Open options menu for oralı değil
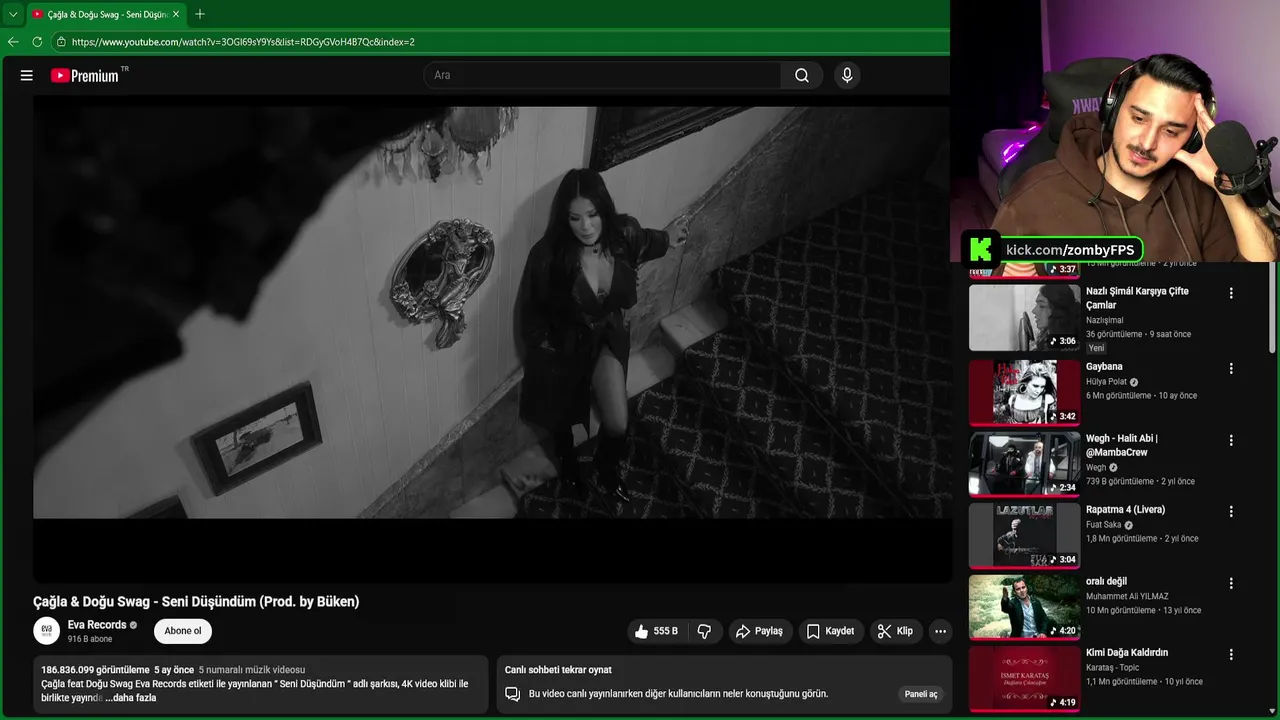This screenshot has height=720, width=1280. tap(1231, 583)
